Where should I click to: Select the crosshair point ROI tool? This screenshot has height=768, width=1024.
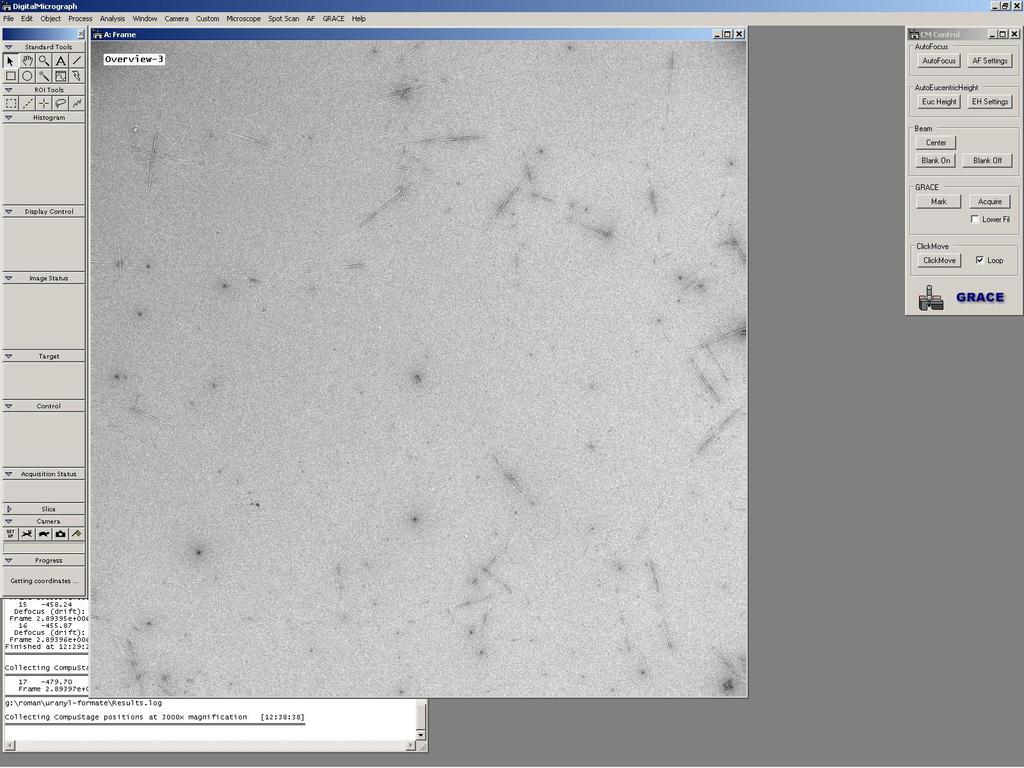click(44, 103)
